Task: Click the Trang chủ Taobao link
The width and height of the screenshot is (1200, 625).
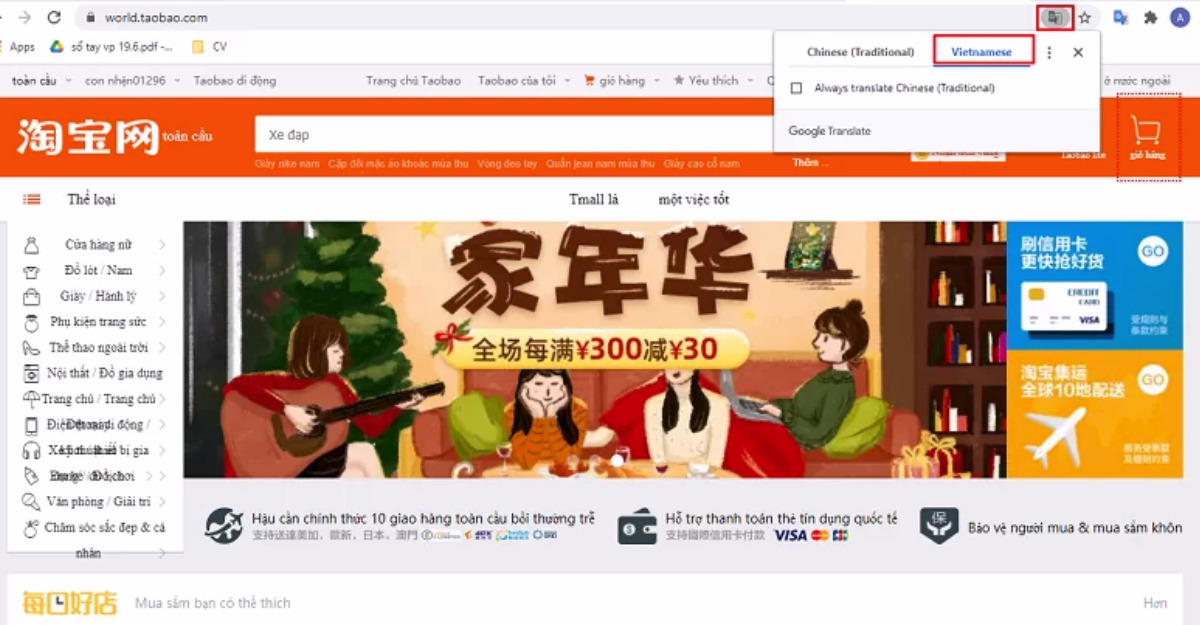Action: click(413, 80)
